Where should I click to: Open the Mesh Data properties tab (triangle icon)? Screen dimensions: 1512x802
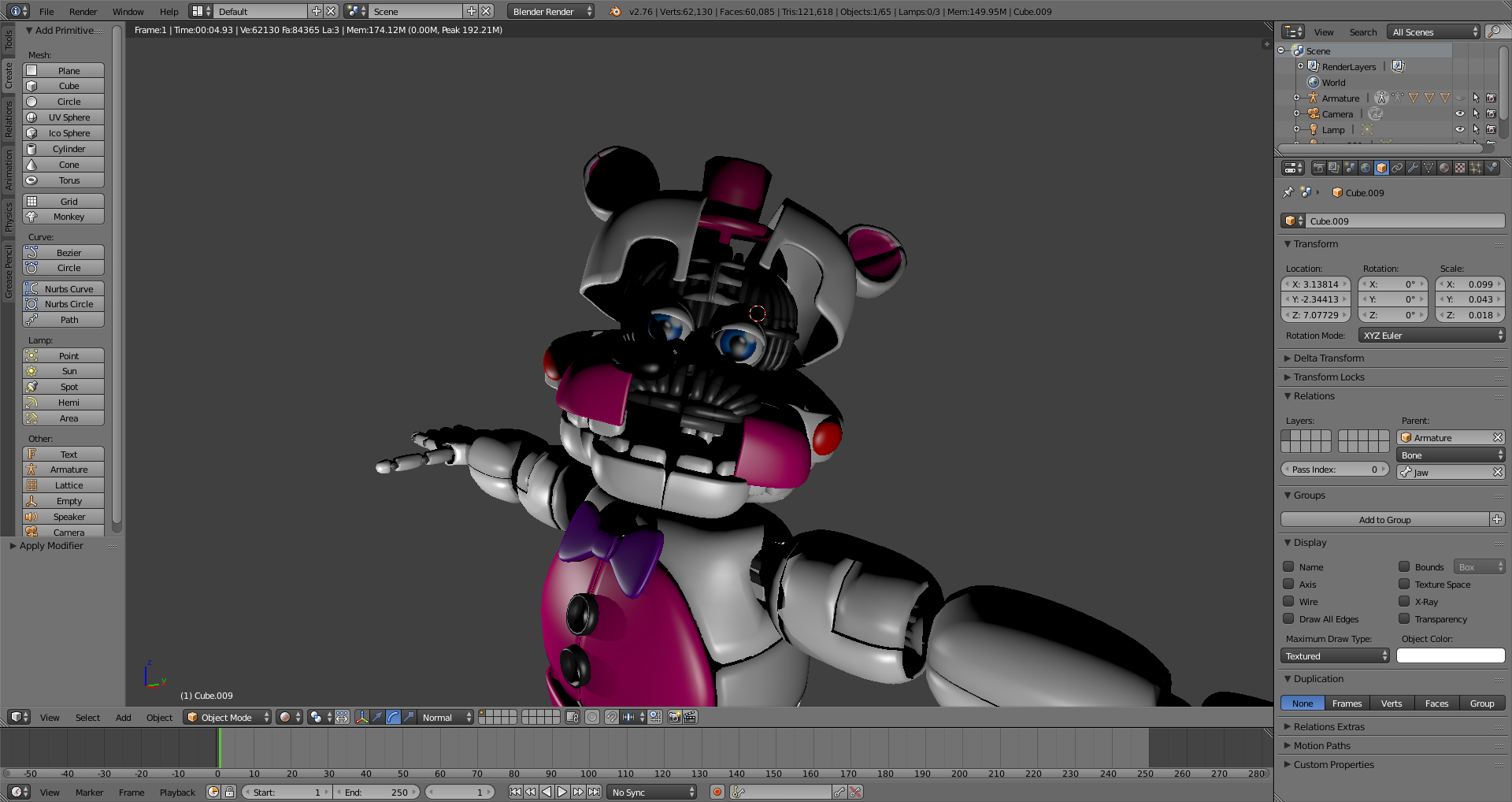1429,168
